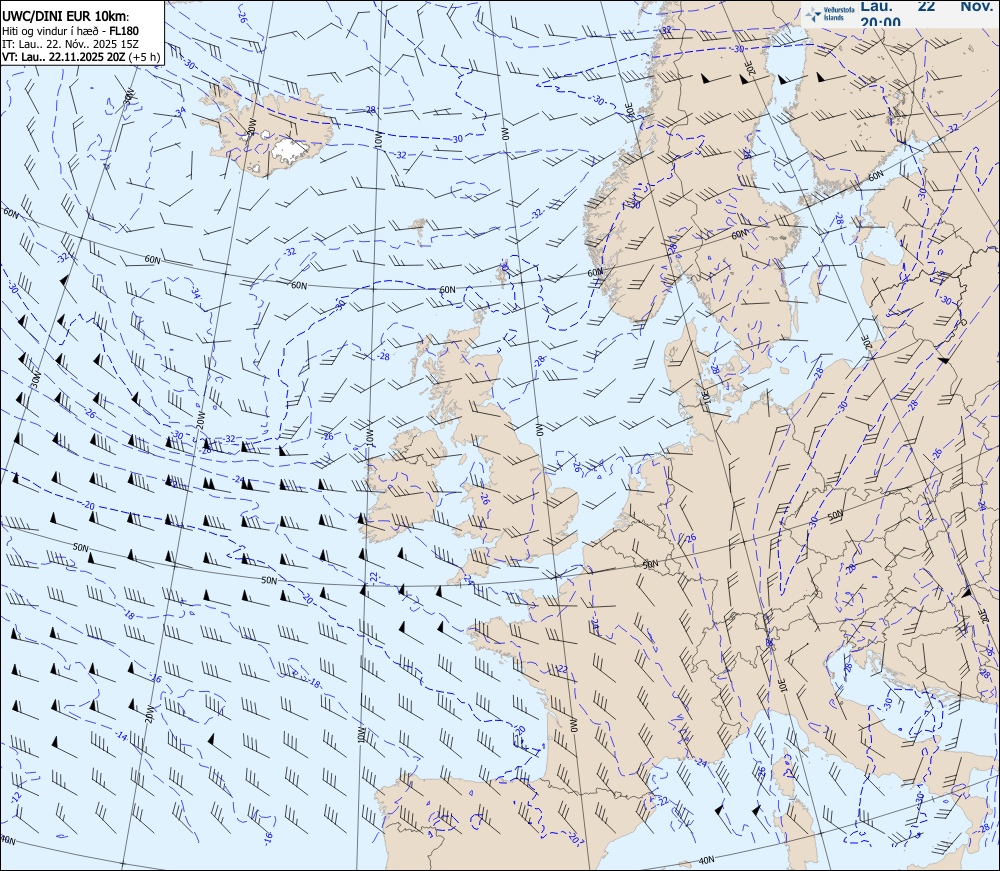Select 'Hiti og vindur í hæð - FL180' text
Screen dimensions: 1000x871
(70, 31)
